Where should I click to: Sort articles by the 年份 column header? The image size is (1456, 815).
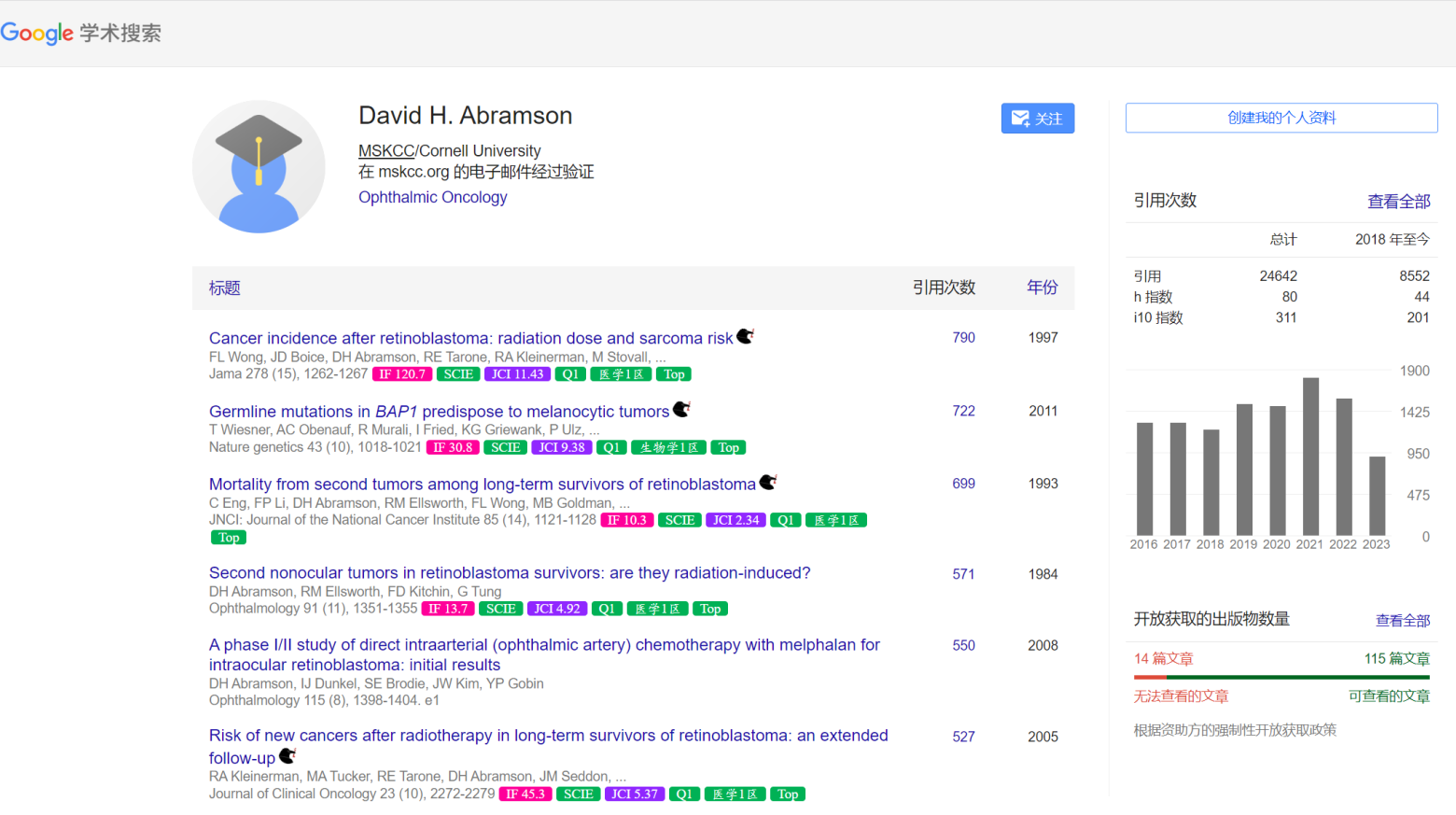click(1042, 288)
